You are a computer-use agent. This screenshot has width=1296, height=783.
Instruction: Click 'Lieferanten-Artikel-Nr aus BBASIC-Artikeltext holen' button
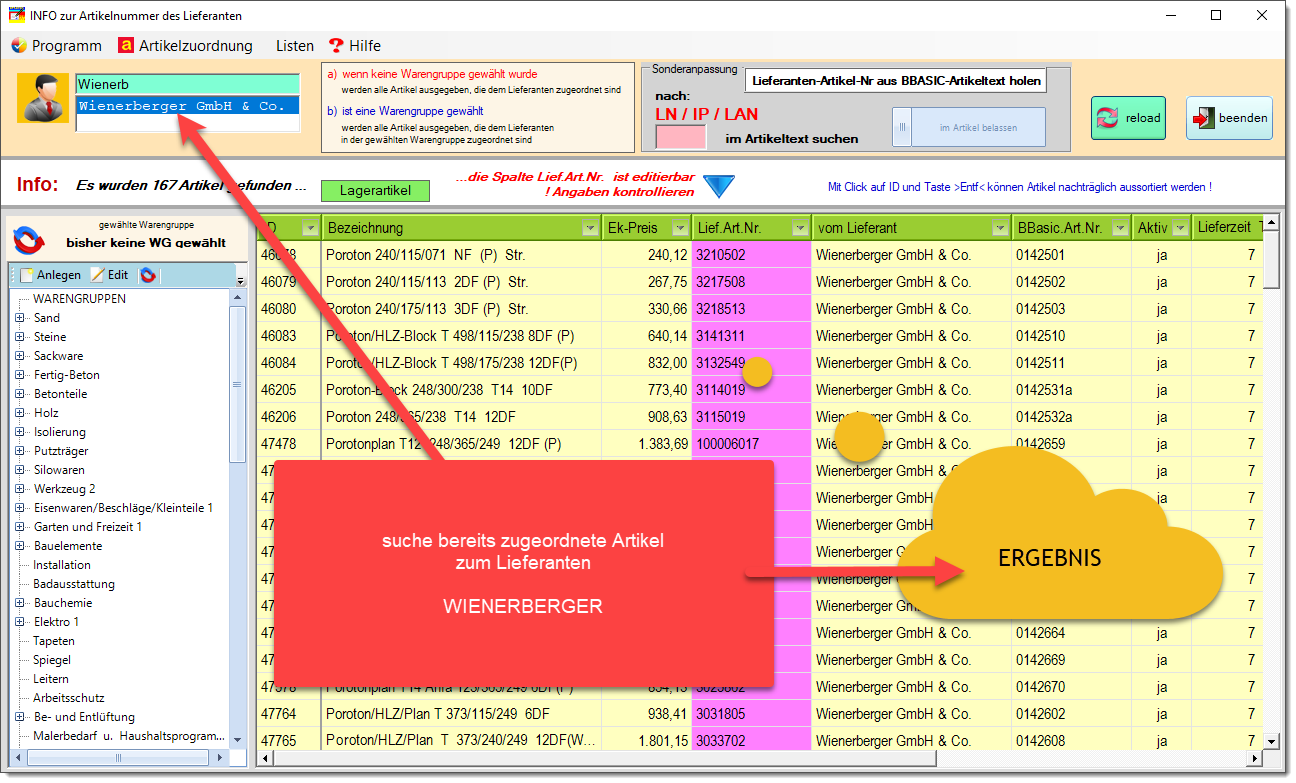pos(895,81)
